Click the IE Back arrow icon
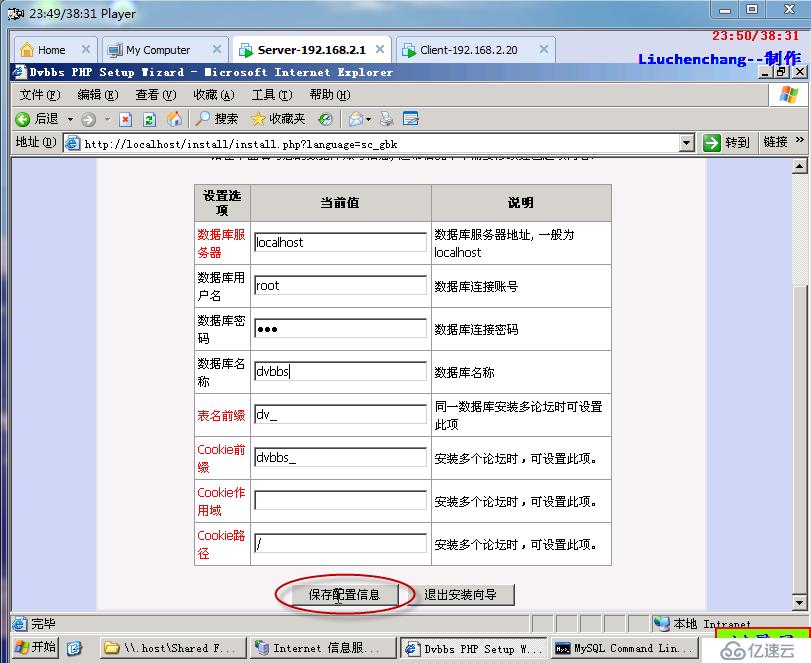The height and width of the screenshot is (663, 811). pos(22,119)
